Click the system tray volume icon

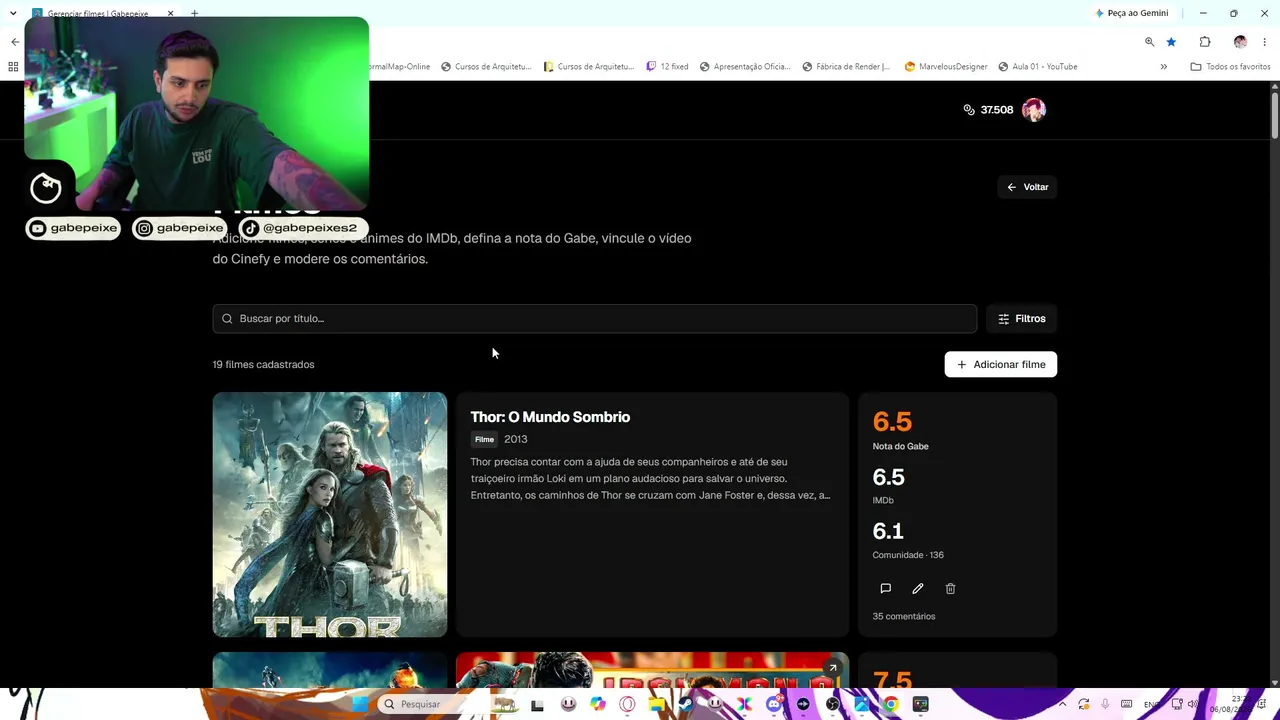1192,704
